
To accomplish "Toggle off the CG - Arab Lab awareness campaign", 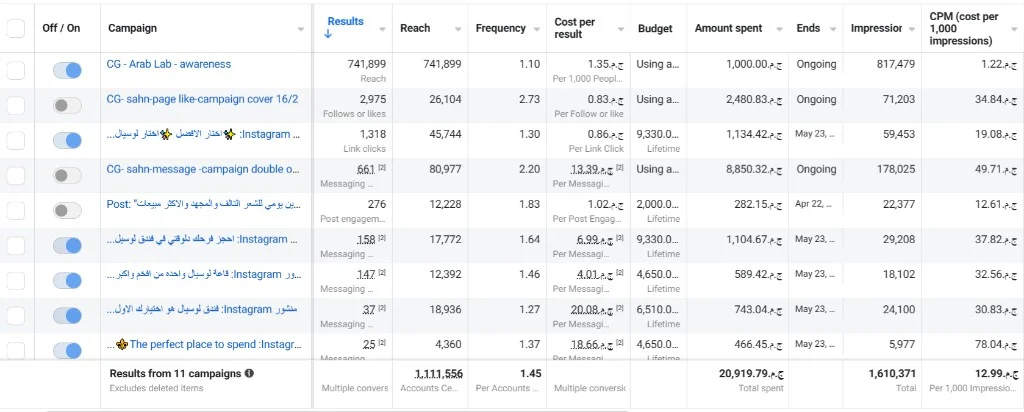I will click(x=67, y=71).
